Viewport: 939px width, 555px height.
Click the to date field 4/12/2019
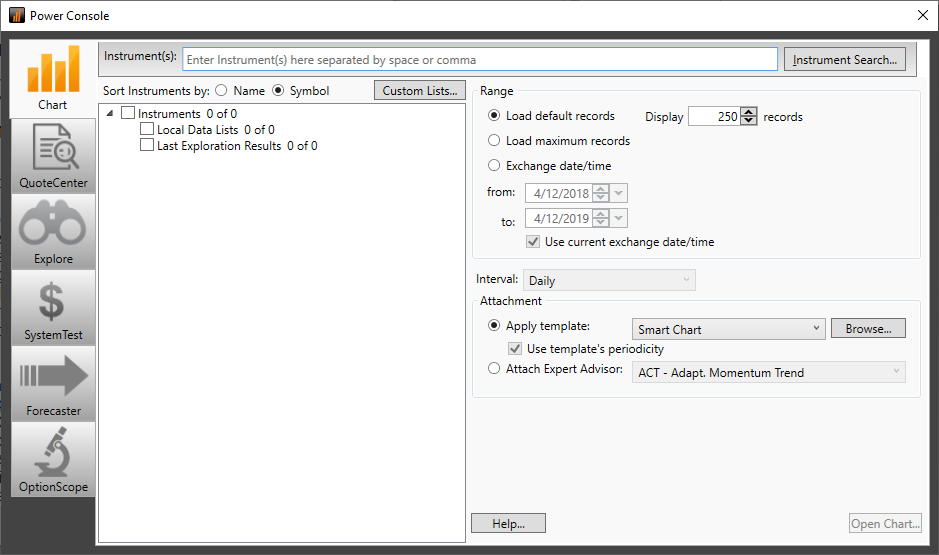(x=559, y=219)
